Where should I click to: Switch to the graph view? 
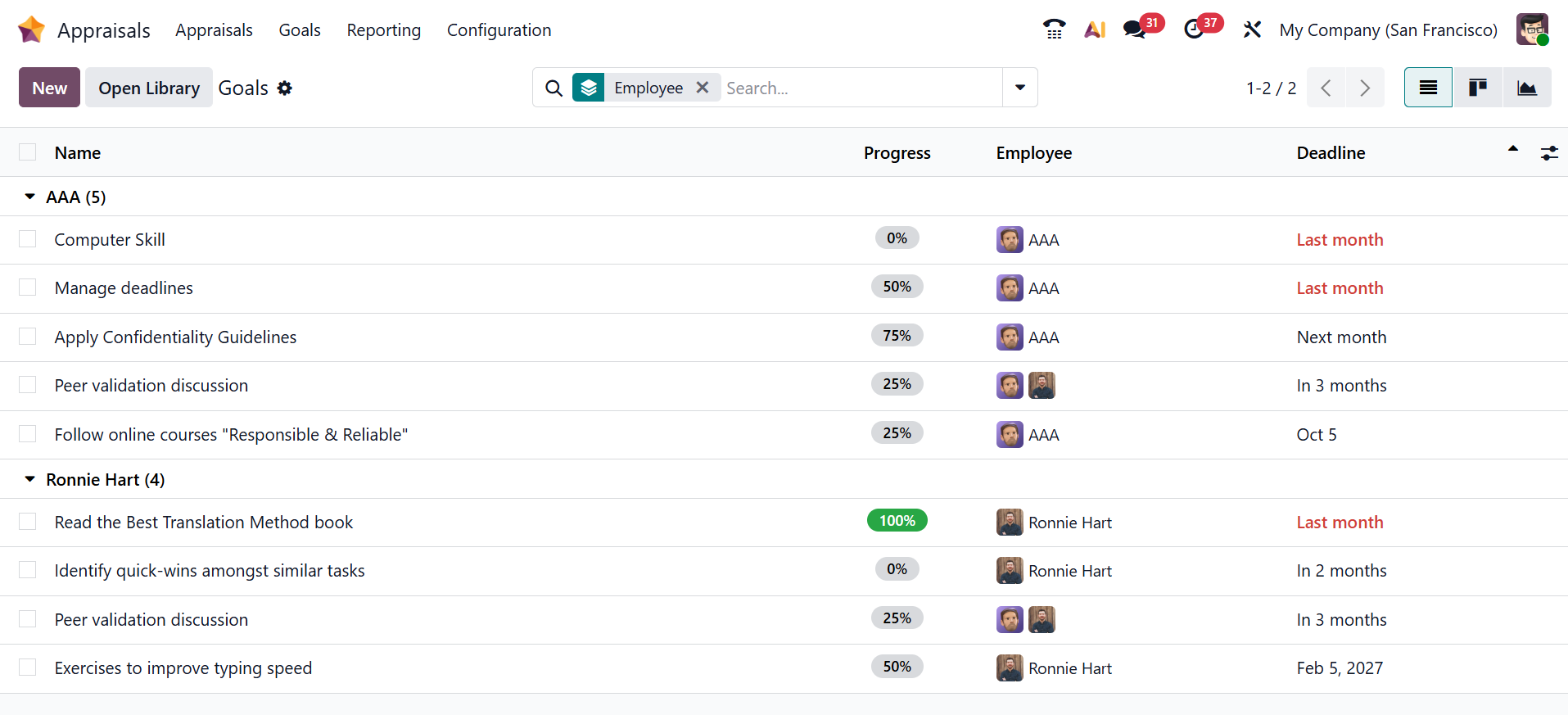[1526, 88]
